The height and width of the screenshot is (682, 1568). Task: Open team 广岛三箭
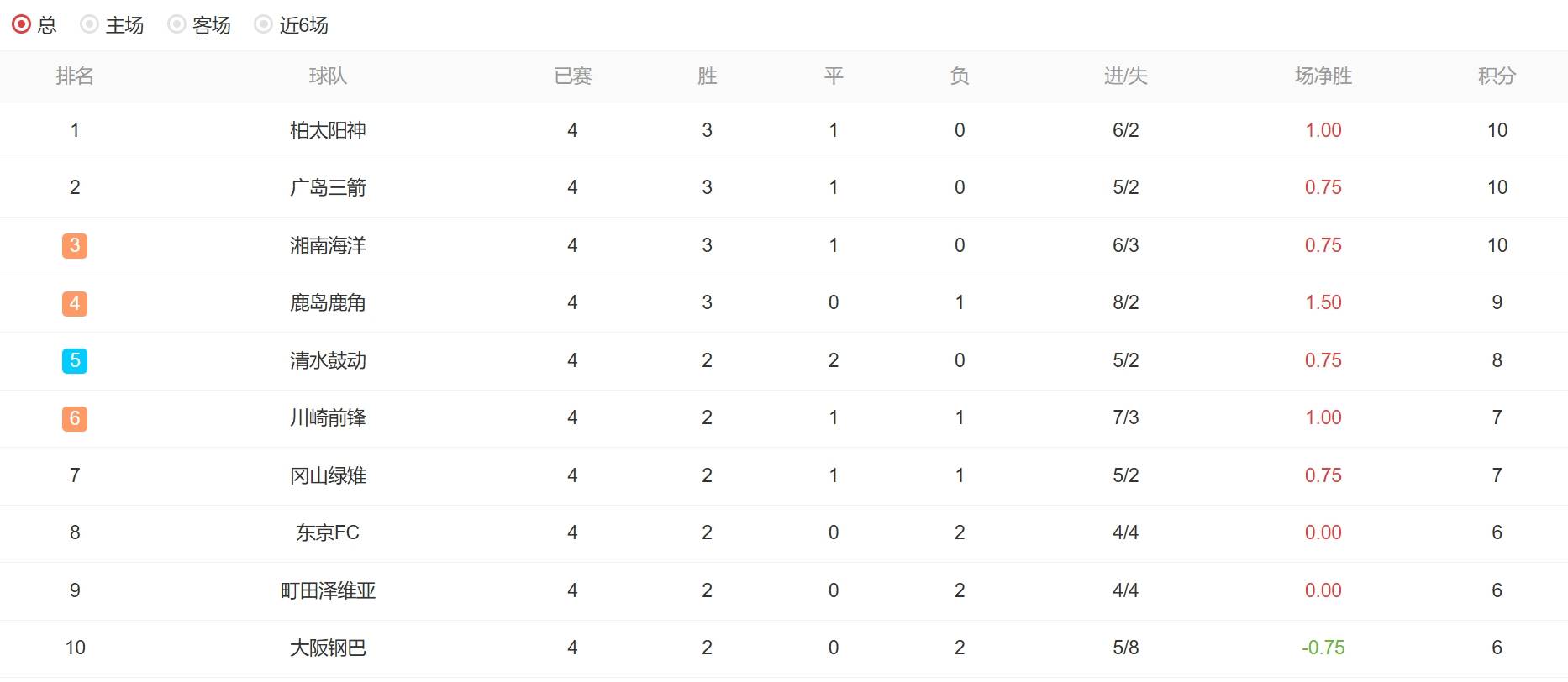pyautogui.click(x=328, y=187)
